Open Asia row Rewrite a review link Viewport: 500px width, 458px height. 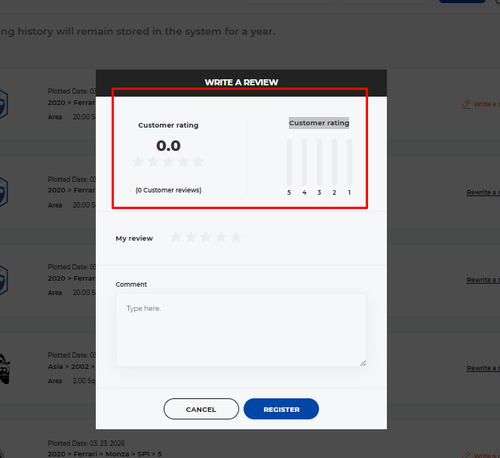point(483,368)
